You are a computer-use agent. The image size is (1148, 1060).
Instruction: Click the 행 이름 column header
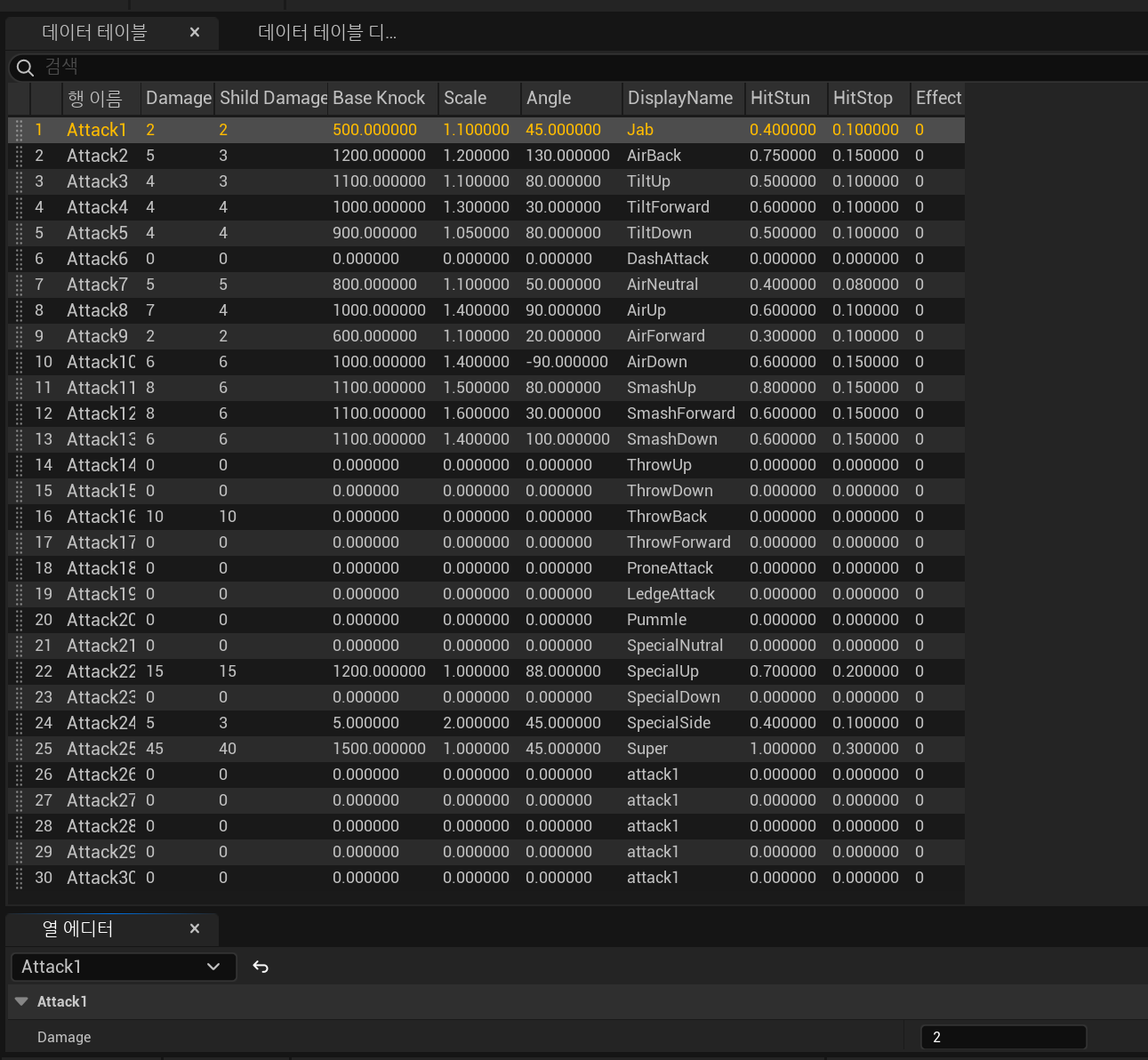coord(100,98)
